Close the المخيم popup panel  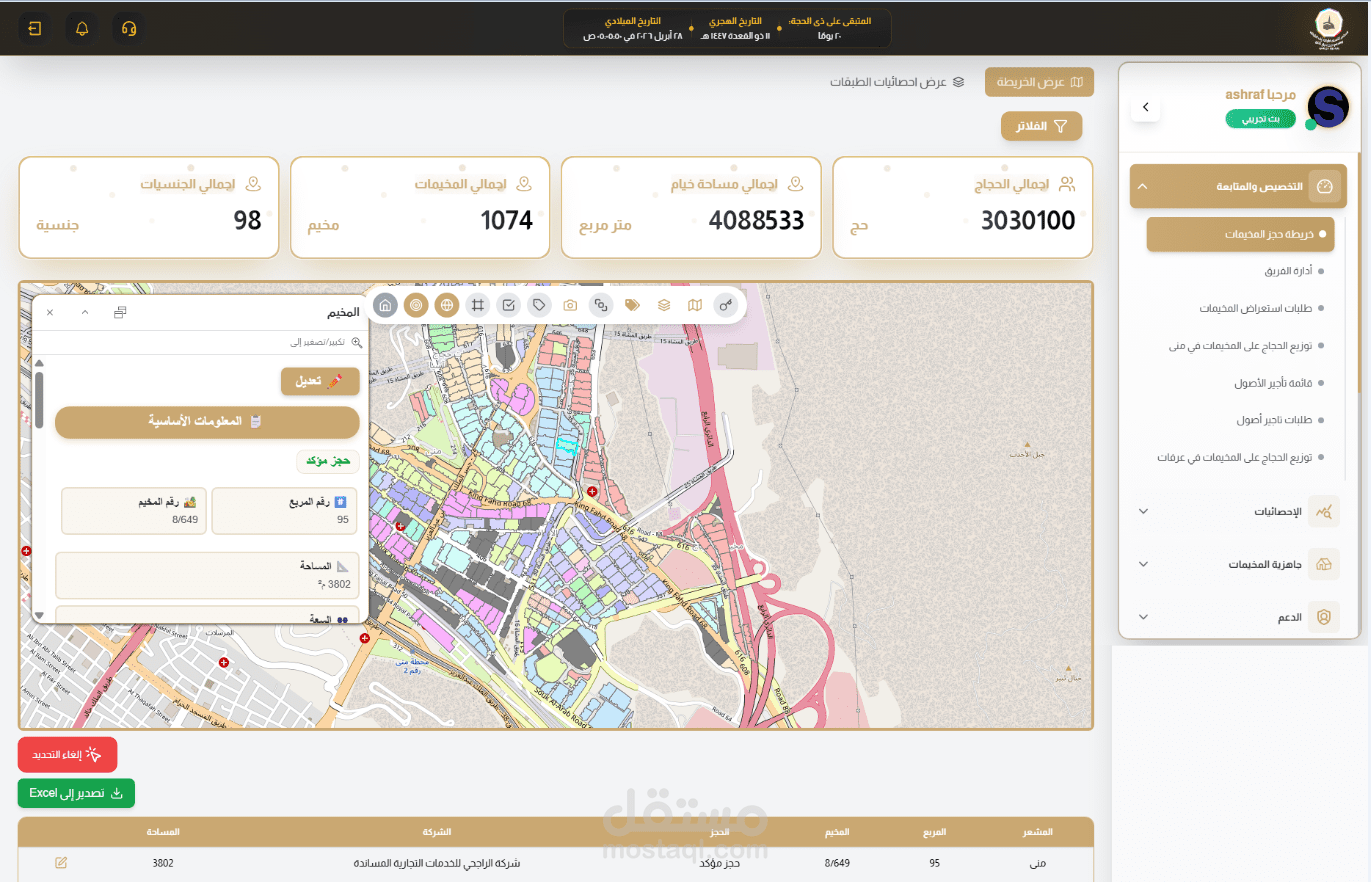click(50, 313)
